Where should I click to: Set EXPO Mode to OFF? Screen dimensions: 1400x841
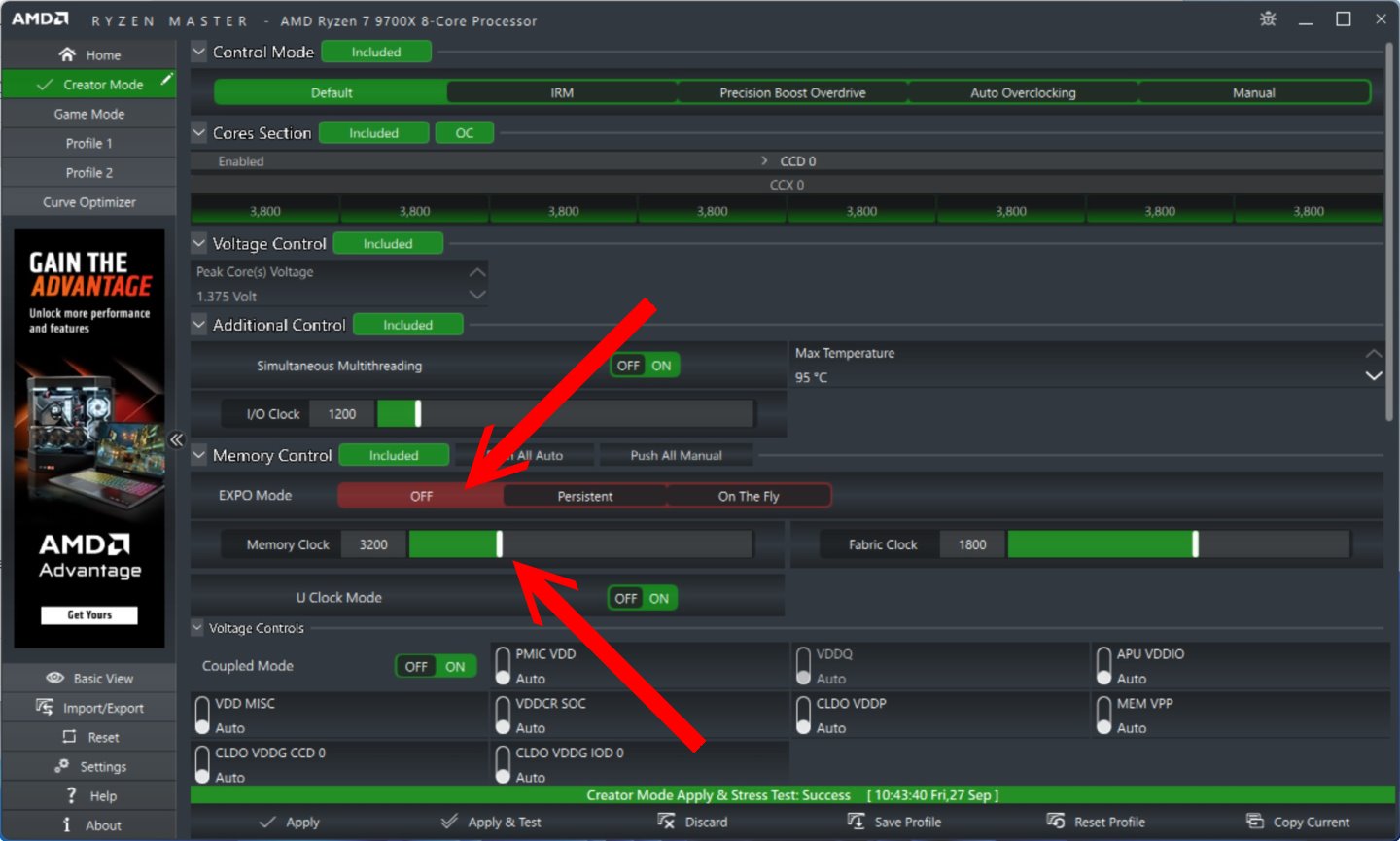(x=421, y=496)
